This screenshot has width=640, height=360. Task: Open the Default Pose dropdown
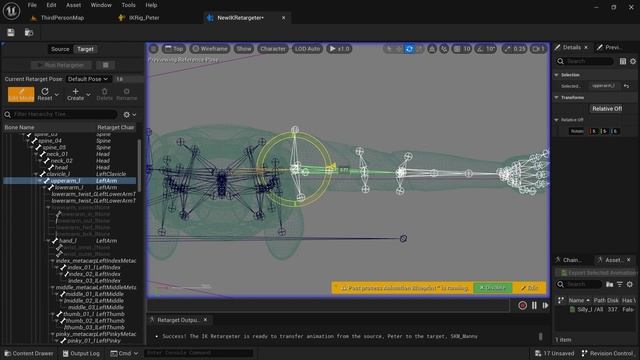(88, 79)
